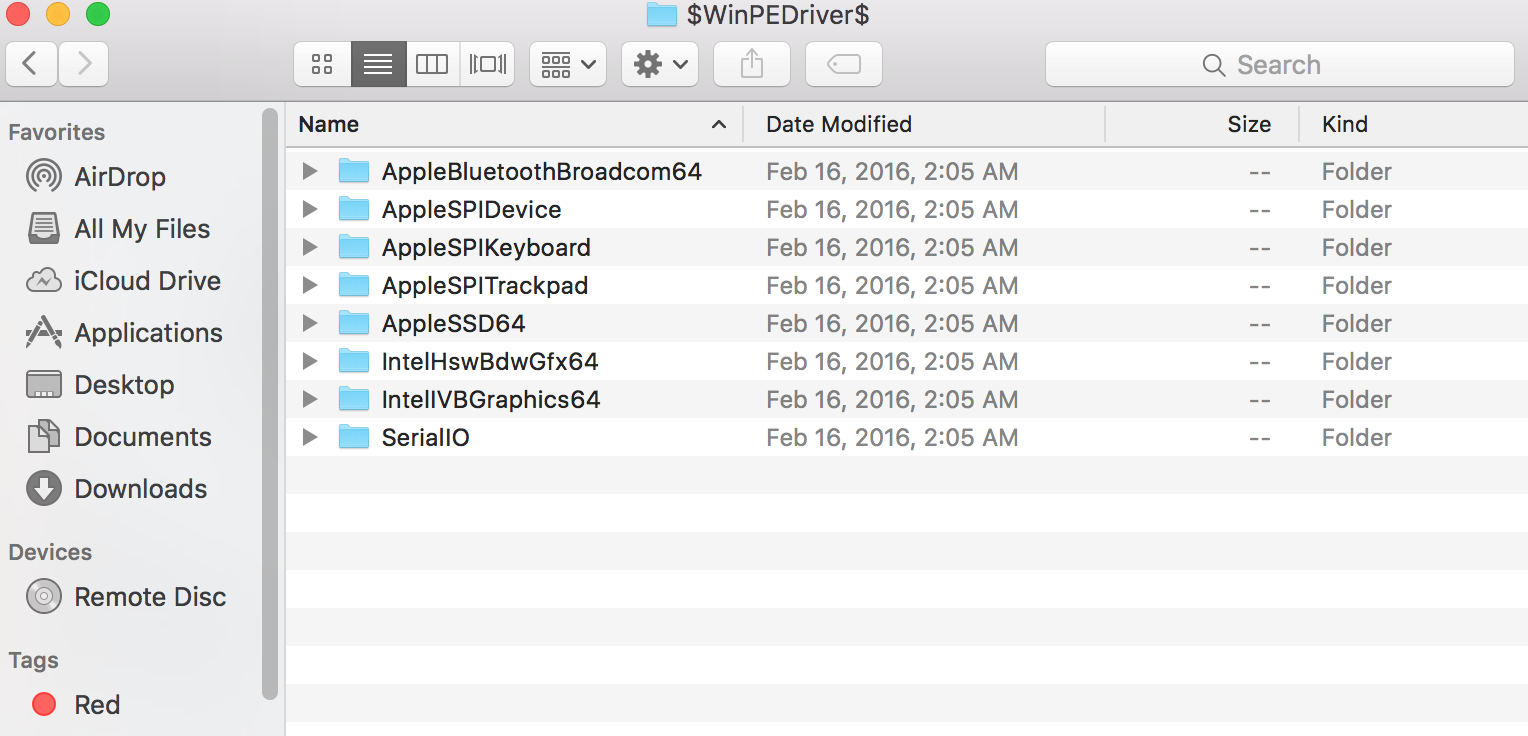Select the AppleSPIKeyboard folder icon
This screenshot has width=1528, height=736.
[354, 247]
